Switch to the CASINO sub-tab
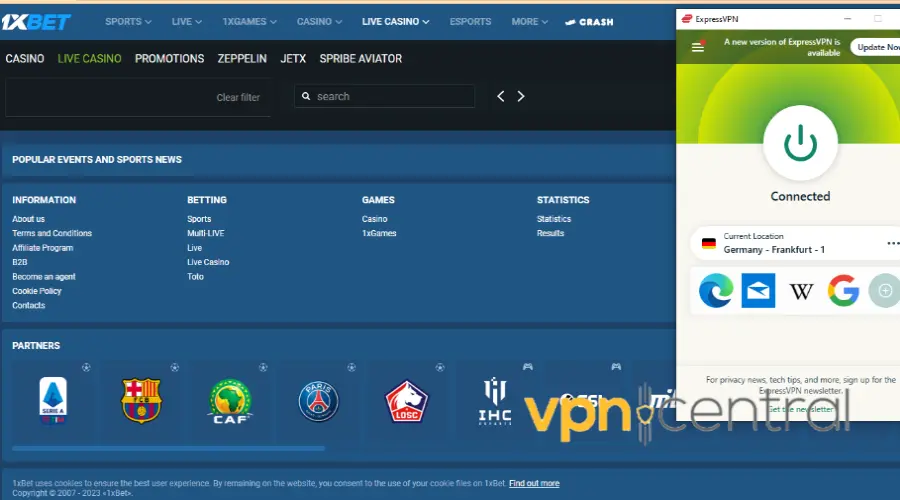This screenshot has width=900, height=500. pyautogui.click(x=25, y=59)
